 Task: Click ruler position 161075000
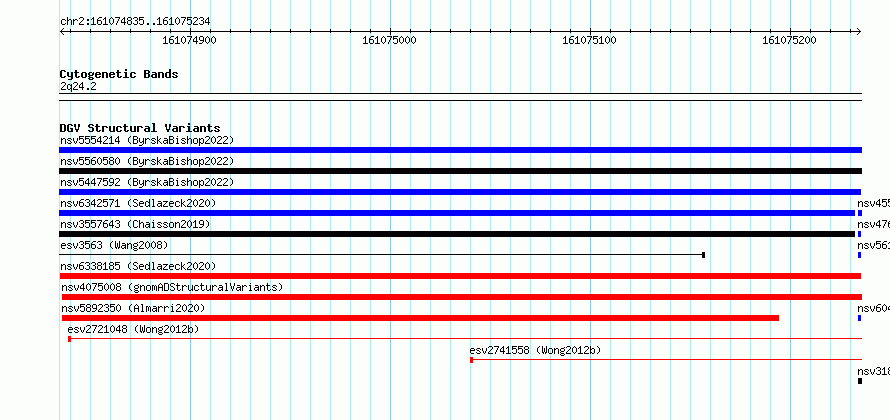point(389,40)
